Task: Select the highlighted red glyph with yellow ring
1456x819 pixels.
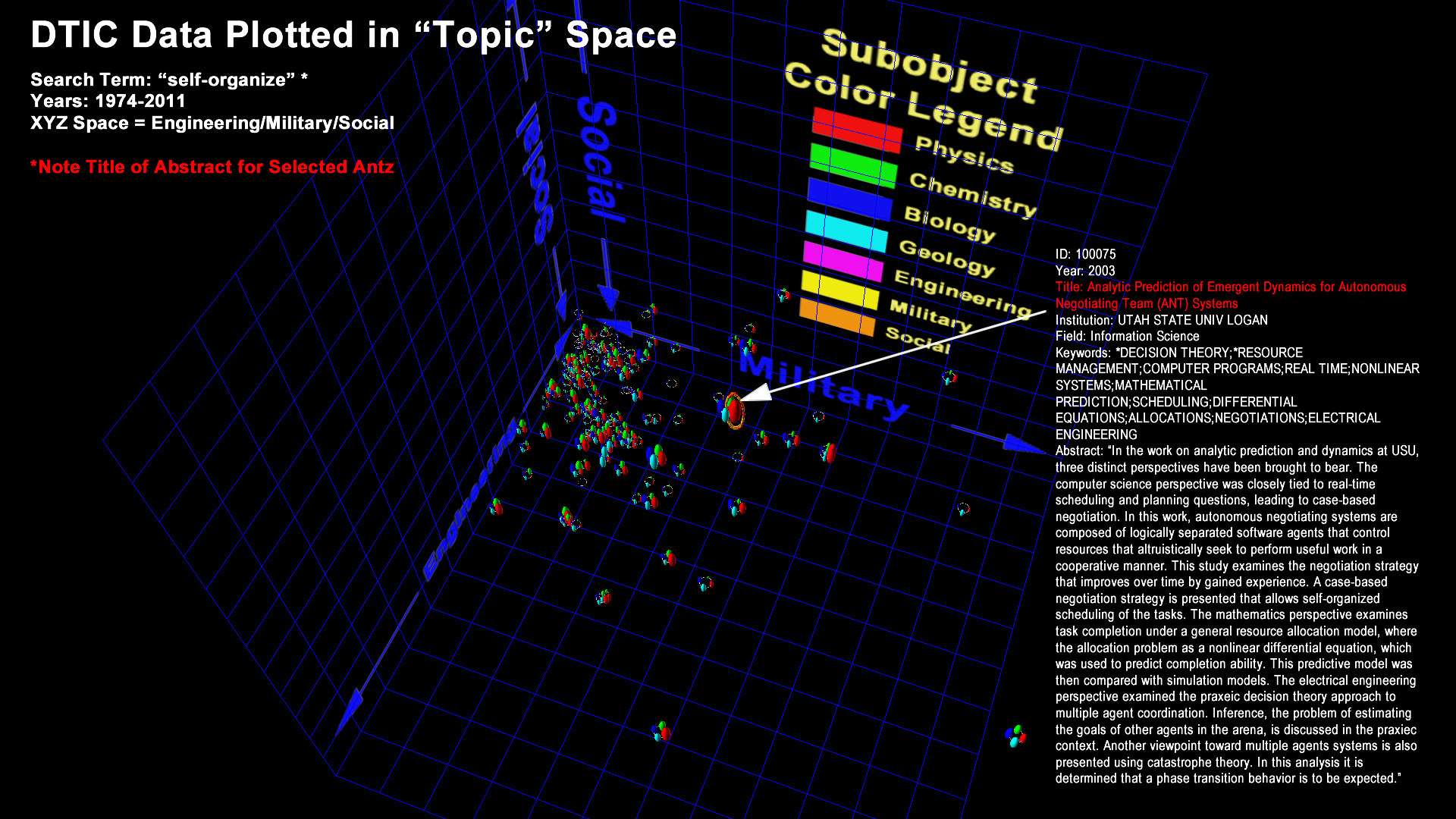Action: (733, 410)
